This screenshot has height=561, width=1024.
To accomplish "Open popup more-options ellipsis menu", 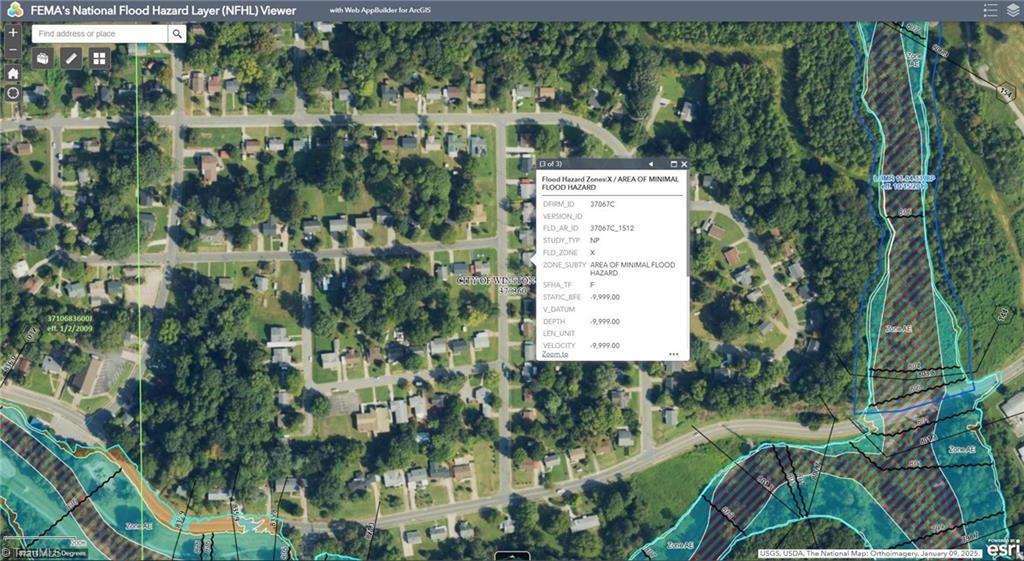I will coord(673,354).
